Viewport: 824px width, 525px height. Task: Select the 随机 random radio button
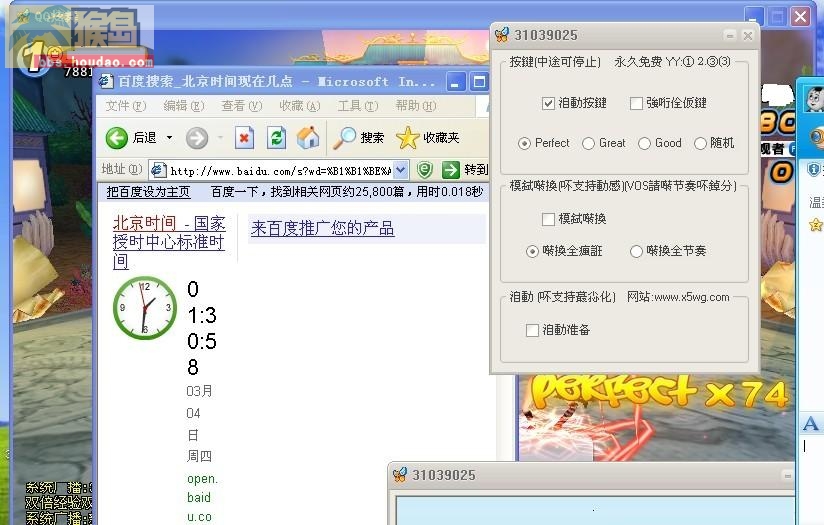[700, 143]
